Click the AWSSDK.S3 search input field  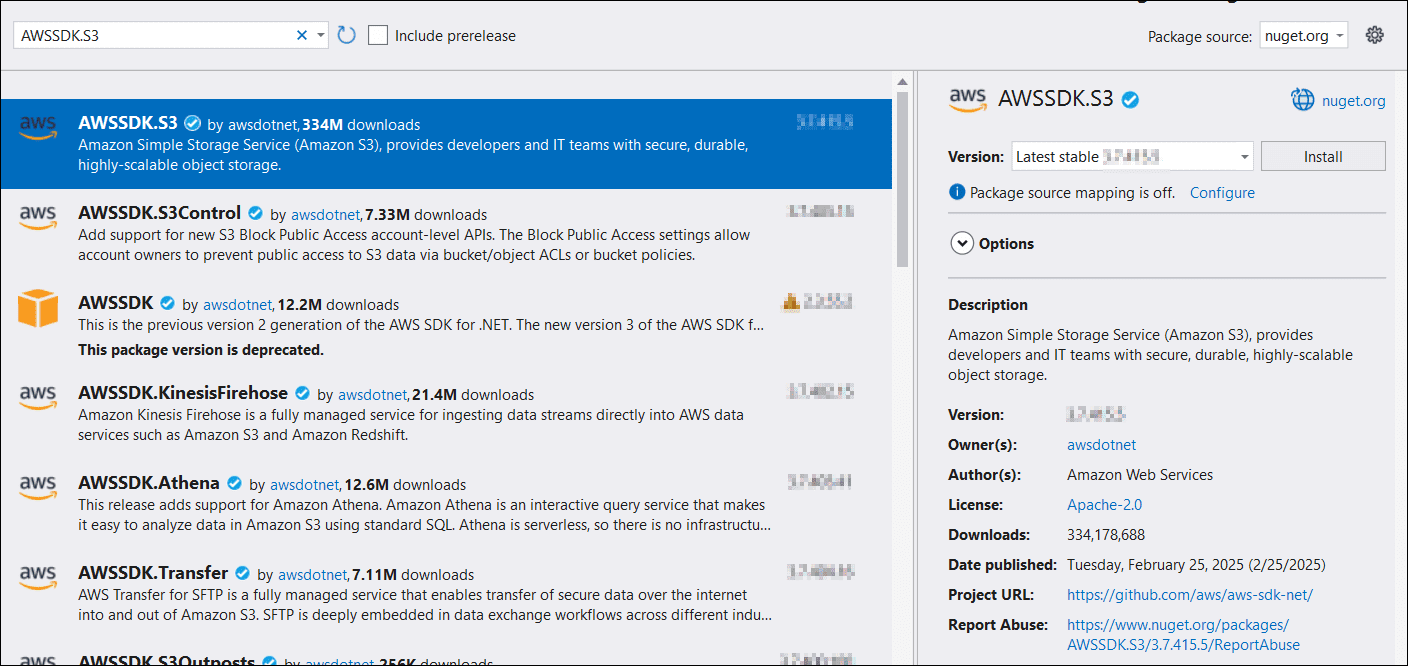tap(150, 36)
